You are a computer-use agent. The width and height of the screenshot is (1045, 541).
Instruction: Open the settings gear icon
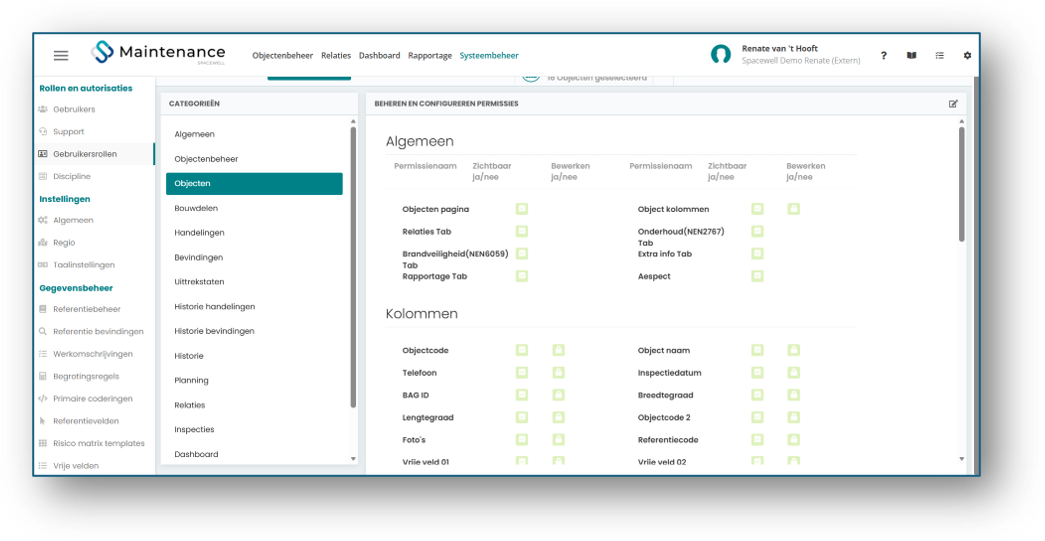point(967,56)
